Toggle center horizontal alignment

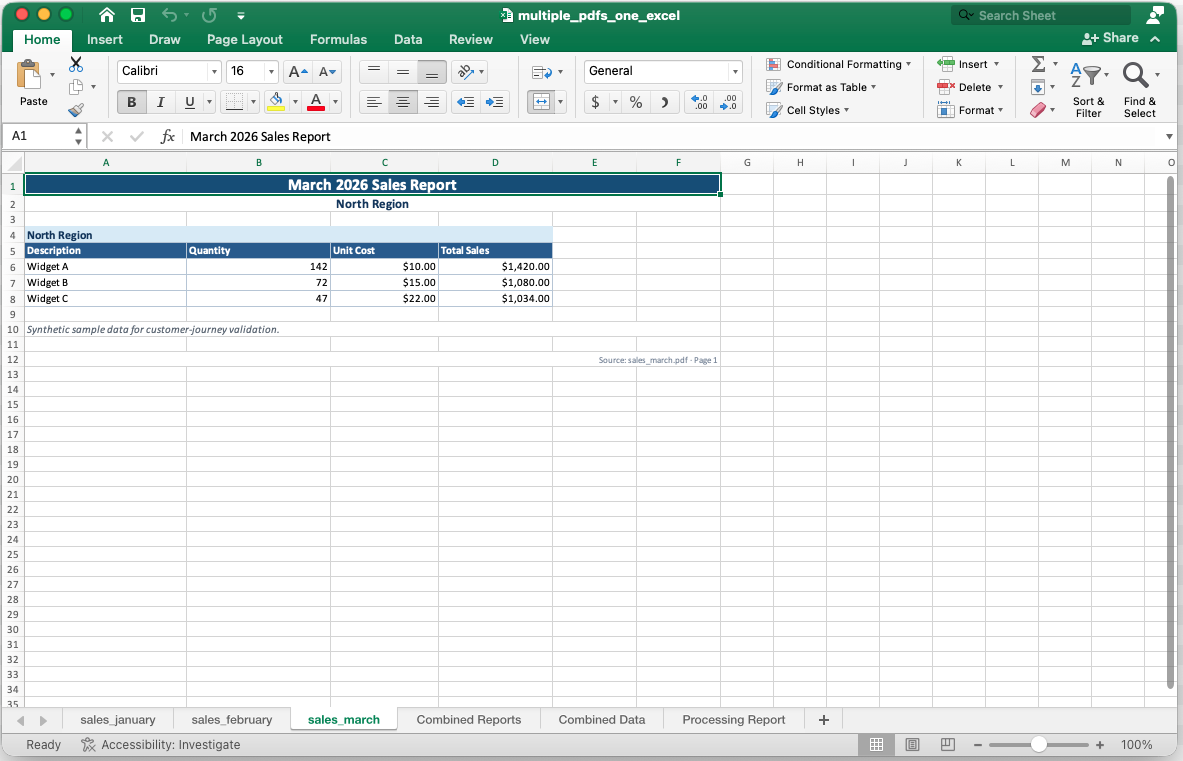403,102
